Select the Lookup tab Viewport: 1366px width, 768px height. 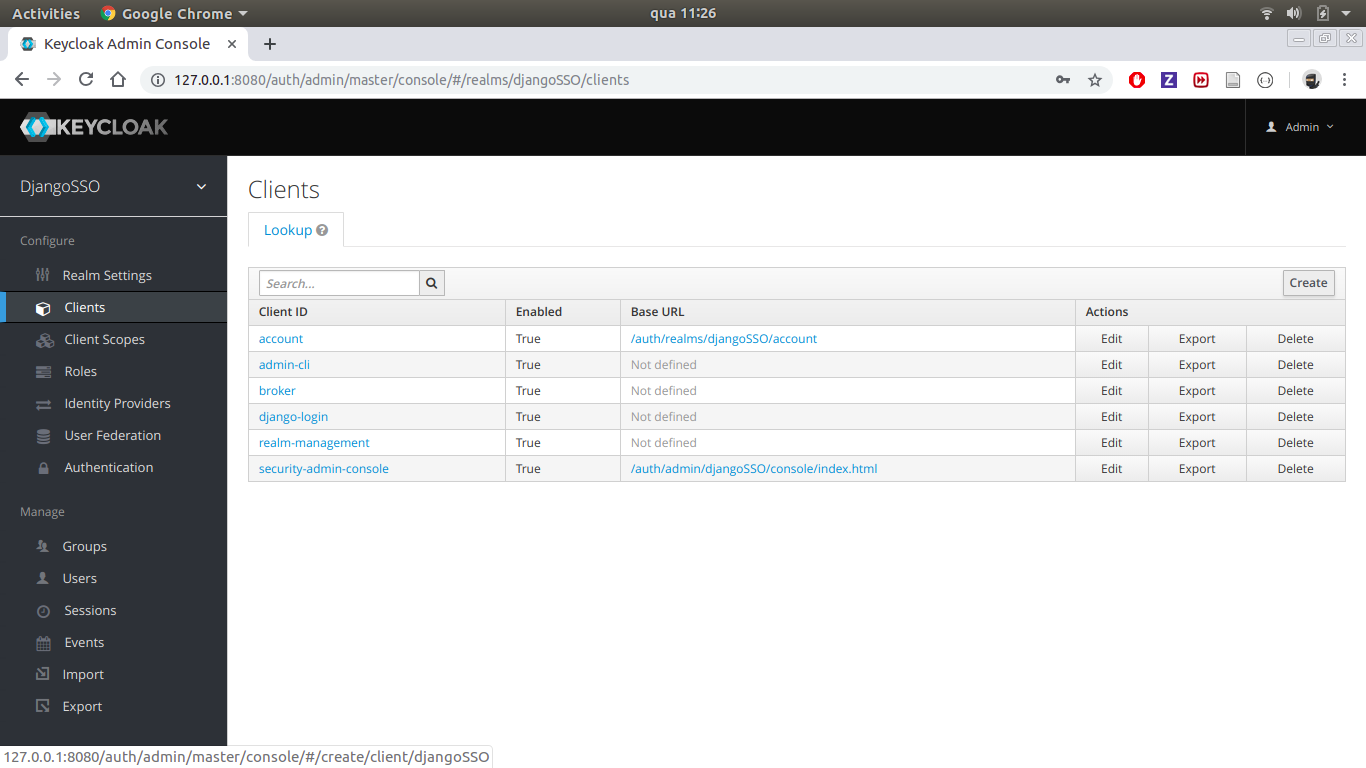click(296, 230)
